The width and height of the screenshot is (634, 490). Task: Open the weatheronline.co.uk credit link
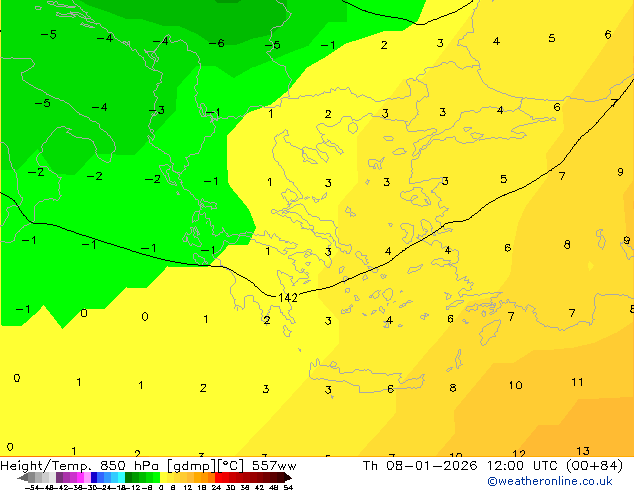point(550,481)
